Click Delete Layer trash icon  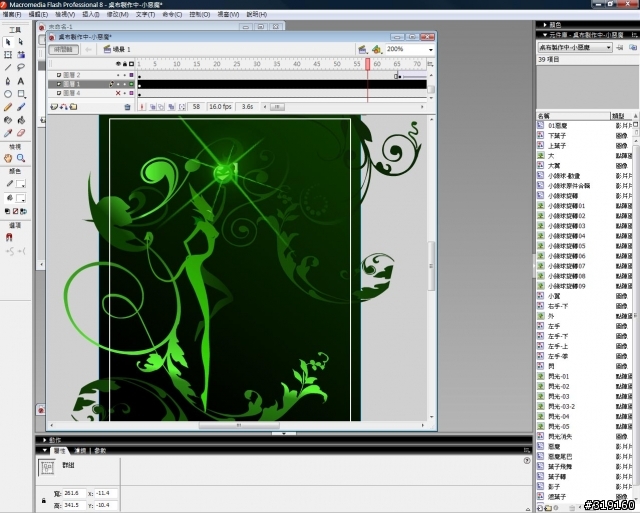coord(127,107)
